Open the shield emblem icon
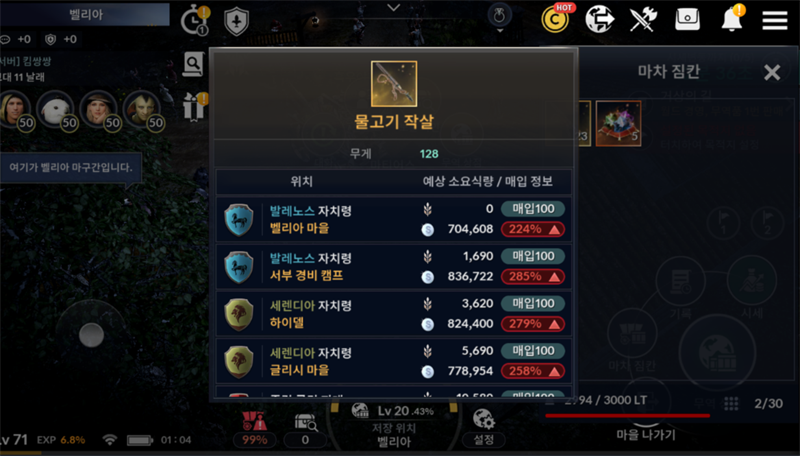 pos(236,21)
